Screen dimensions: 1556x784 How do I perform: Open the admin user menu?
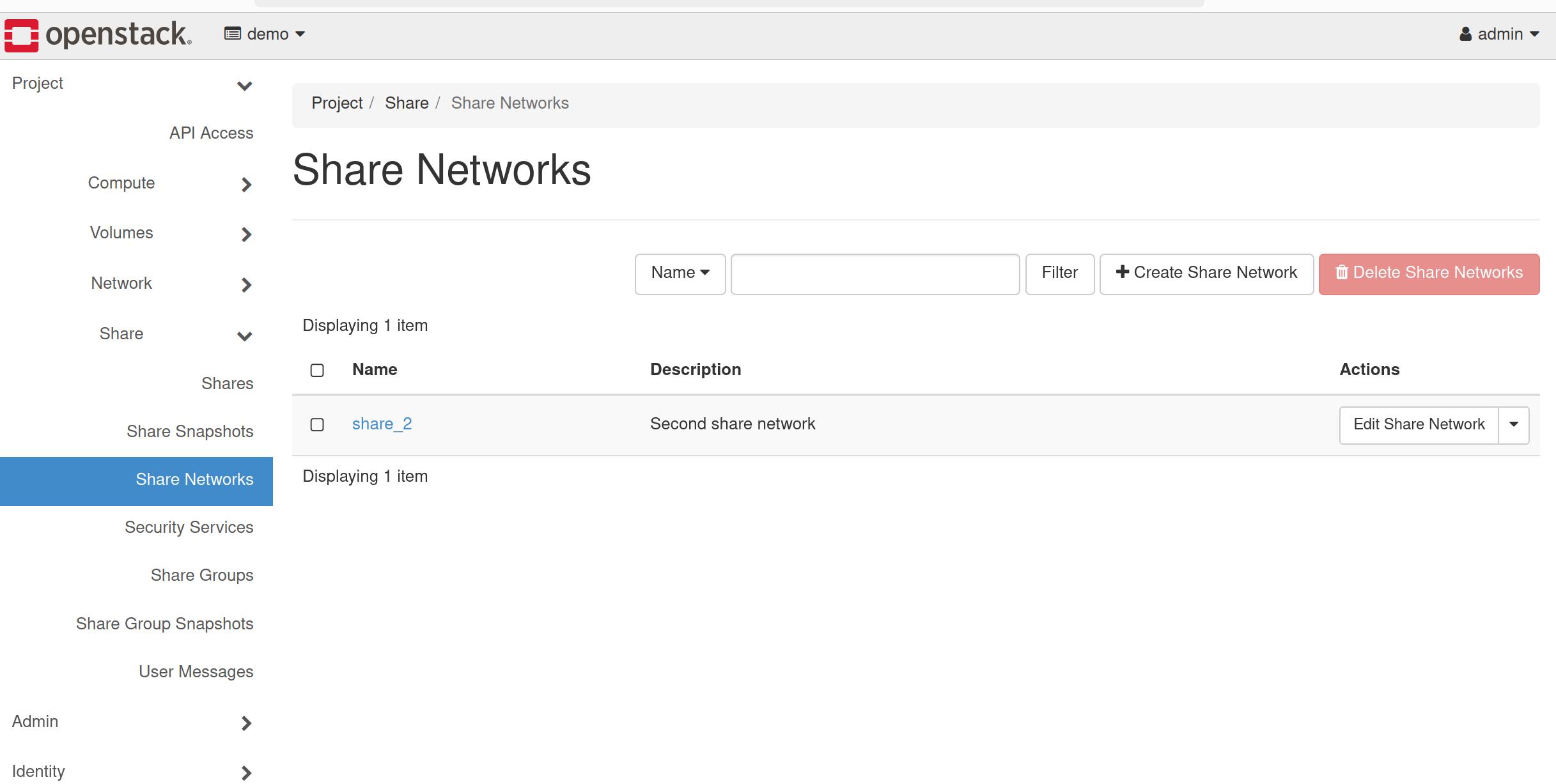(x=1498, y=34)
